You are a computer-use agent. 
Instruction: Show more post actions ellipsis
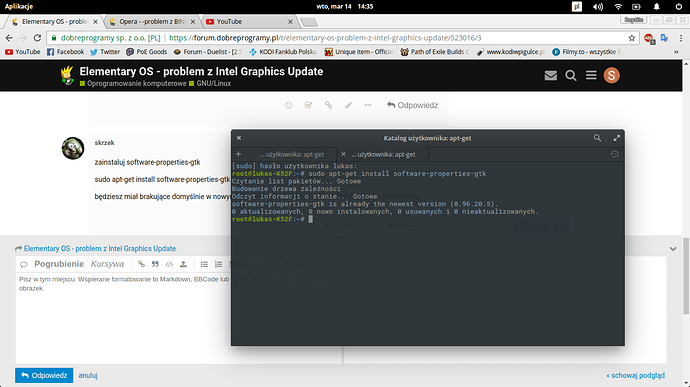pos(368,105)
